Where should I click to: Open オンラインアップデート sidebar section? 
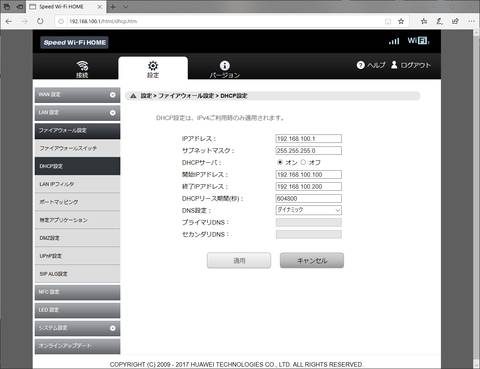pos(77,346)
